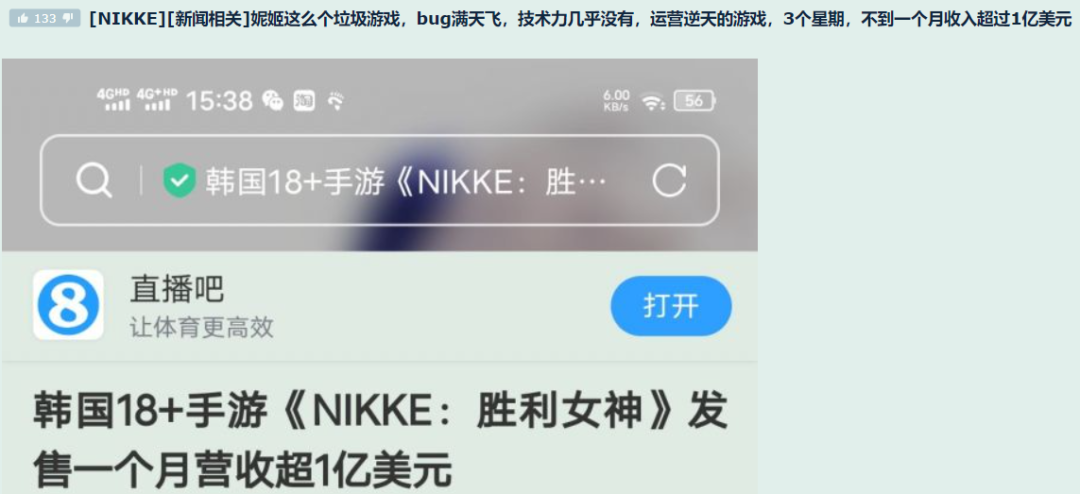Click the 15:38 clock
1080x494 pixels.
(219, 101)
